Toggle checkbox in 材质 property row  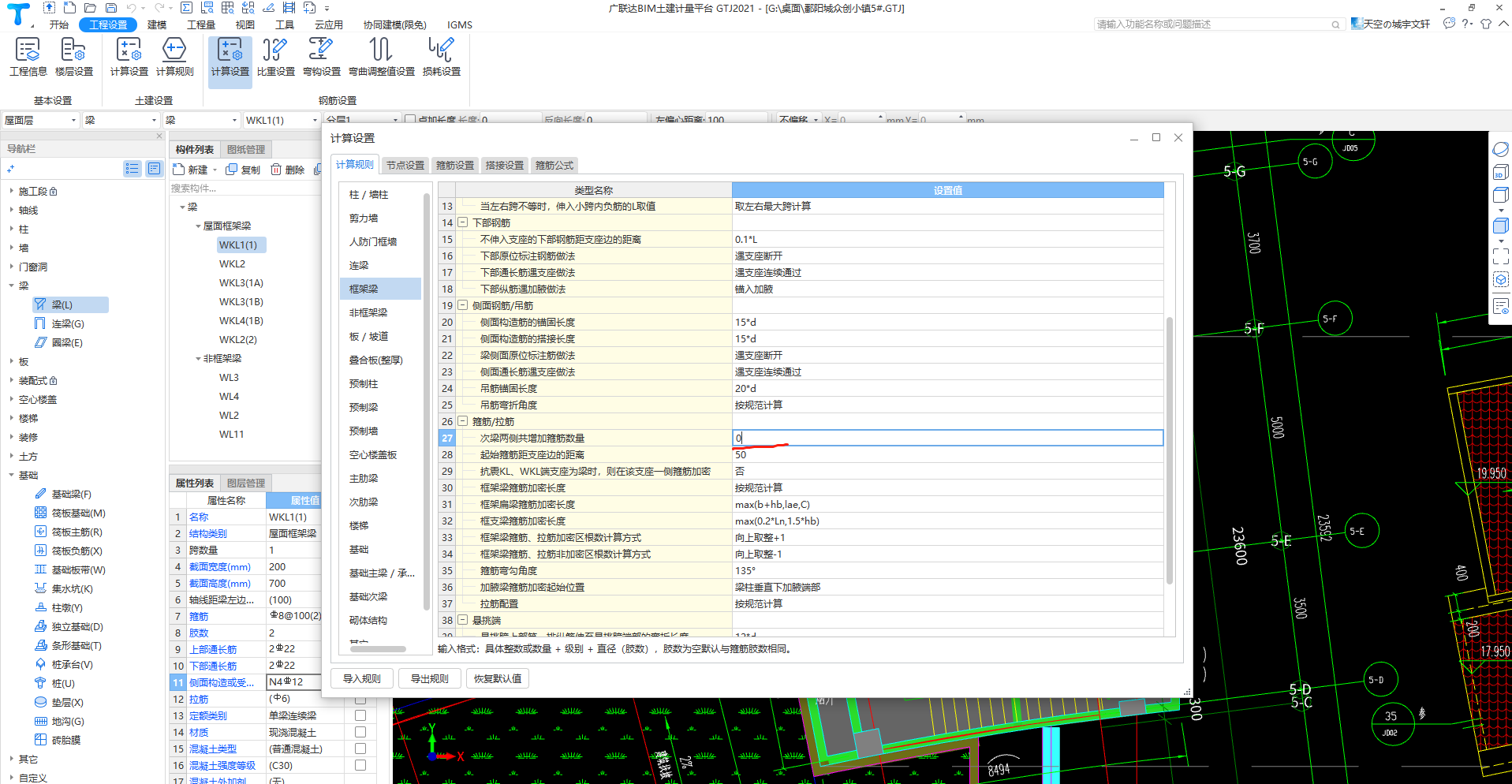360,732
